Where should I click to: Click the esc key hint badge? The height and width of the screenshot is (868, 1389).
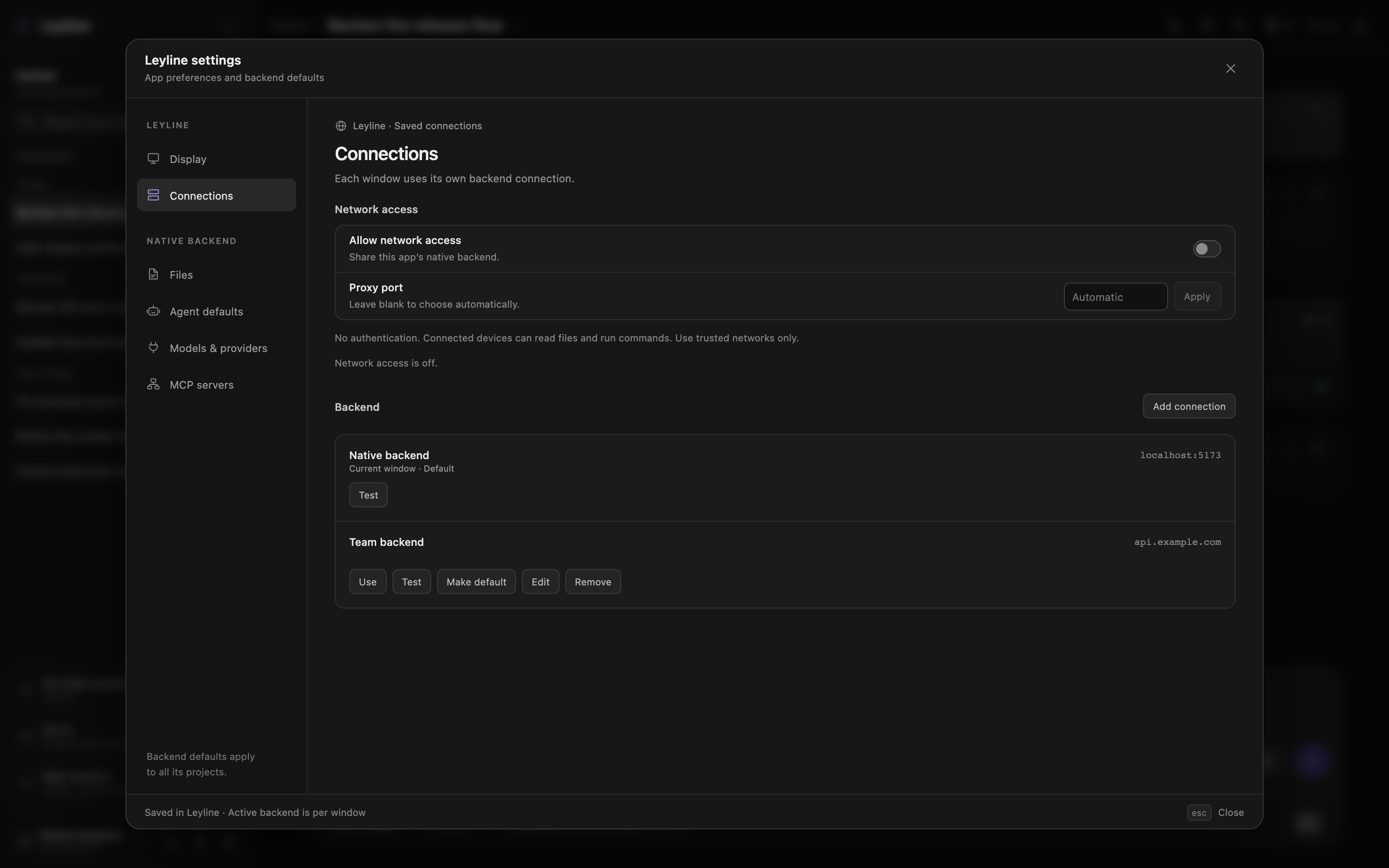[1199, 813]
